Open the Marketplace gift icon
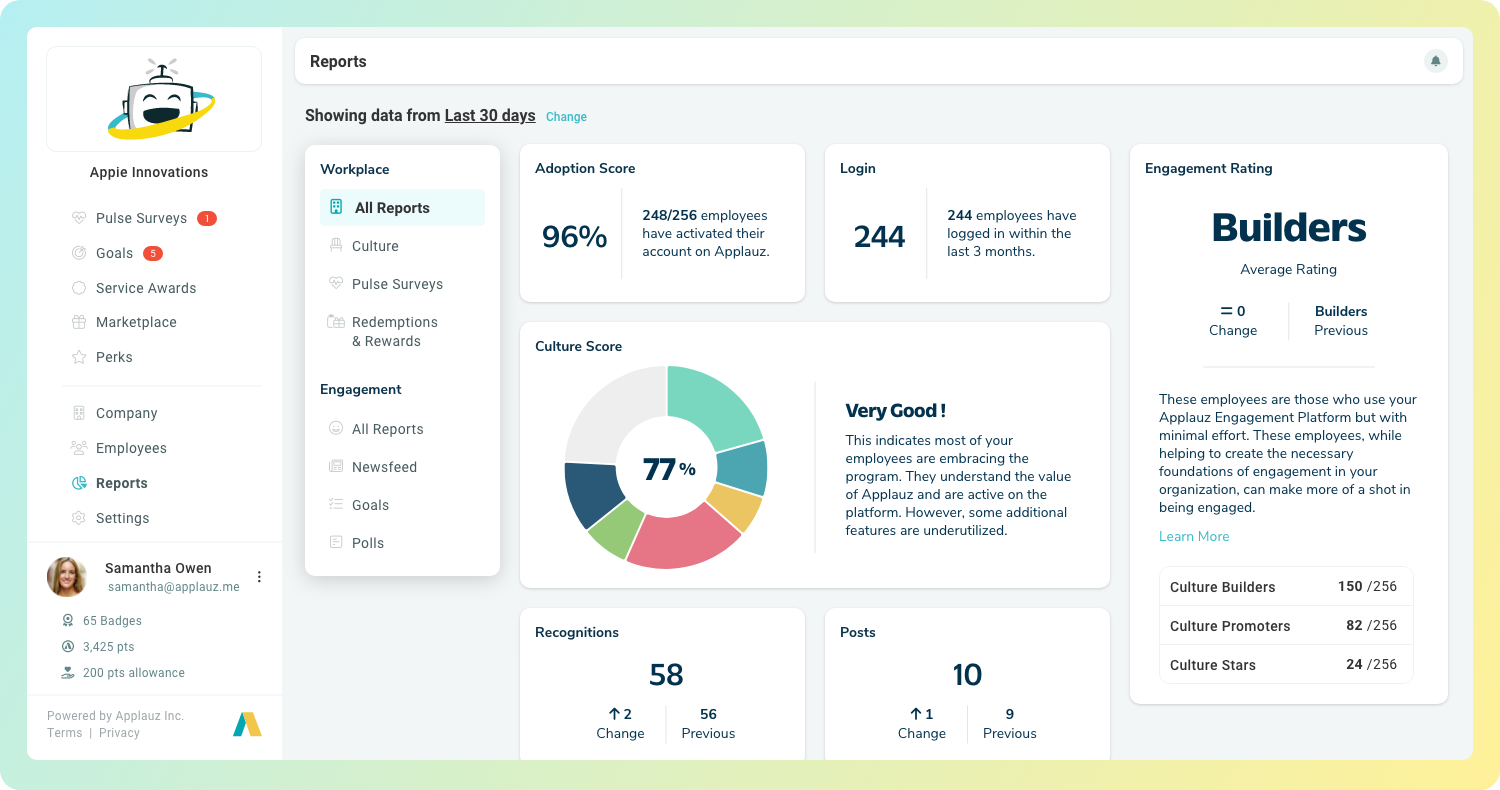Screen dimensions: 1500x790 click(79, 322)
